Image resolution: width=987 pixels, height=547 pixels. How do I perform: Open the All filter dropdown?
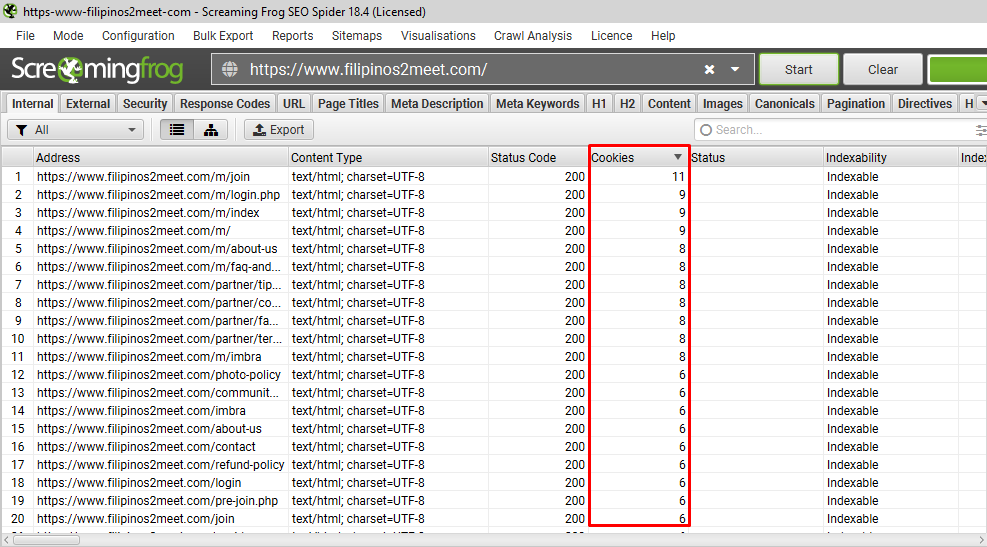[x=76, y=130]
